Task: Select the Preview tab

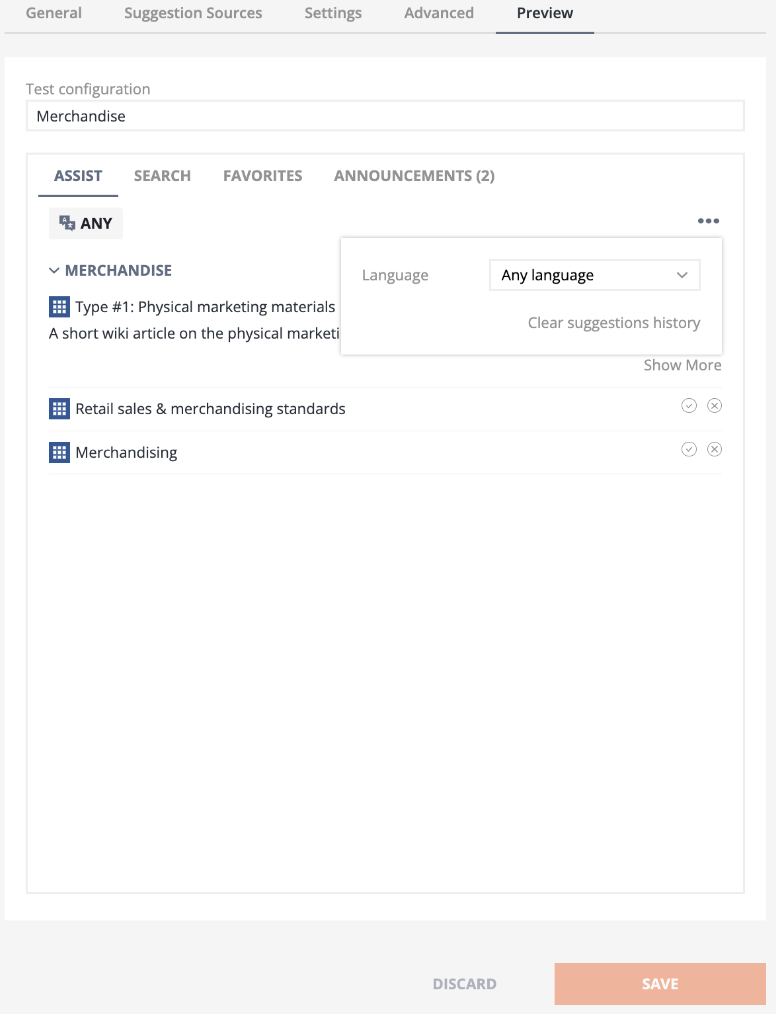Action: [x=544, y=13]
